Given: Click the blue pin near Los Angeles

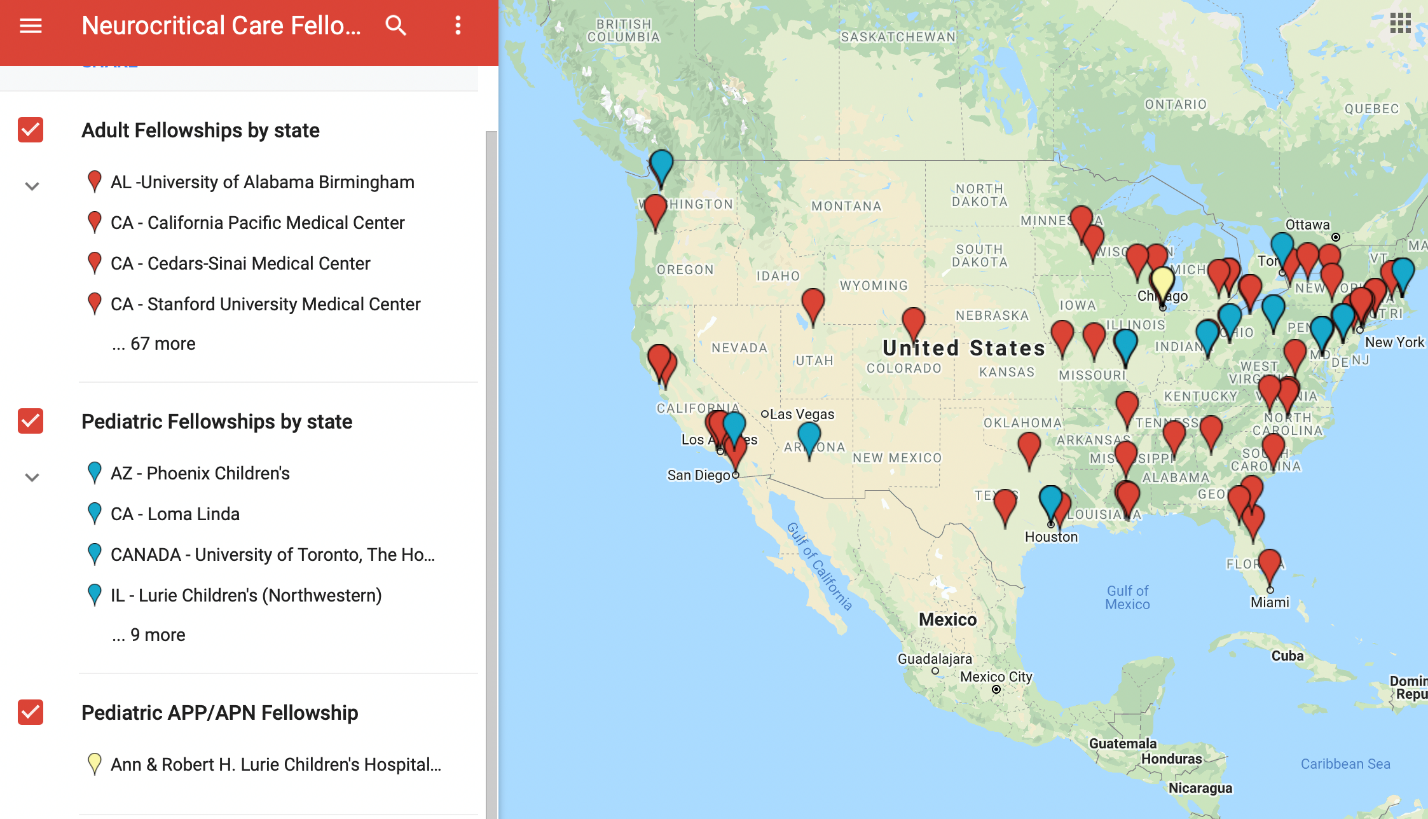Looking at the screenshot, I should pos(734,430).
